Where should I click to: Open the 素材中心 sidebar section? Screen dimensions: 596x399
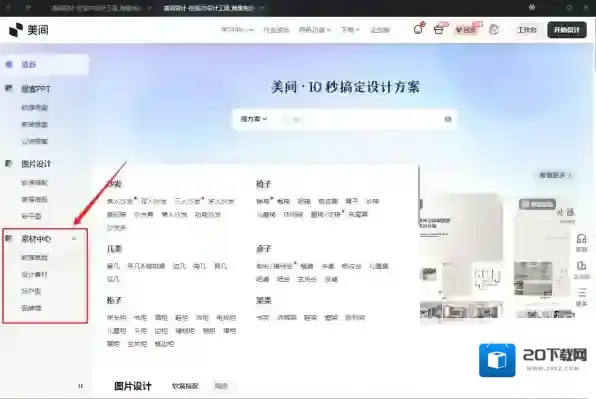[x=36, y=239]
